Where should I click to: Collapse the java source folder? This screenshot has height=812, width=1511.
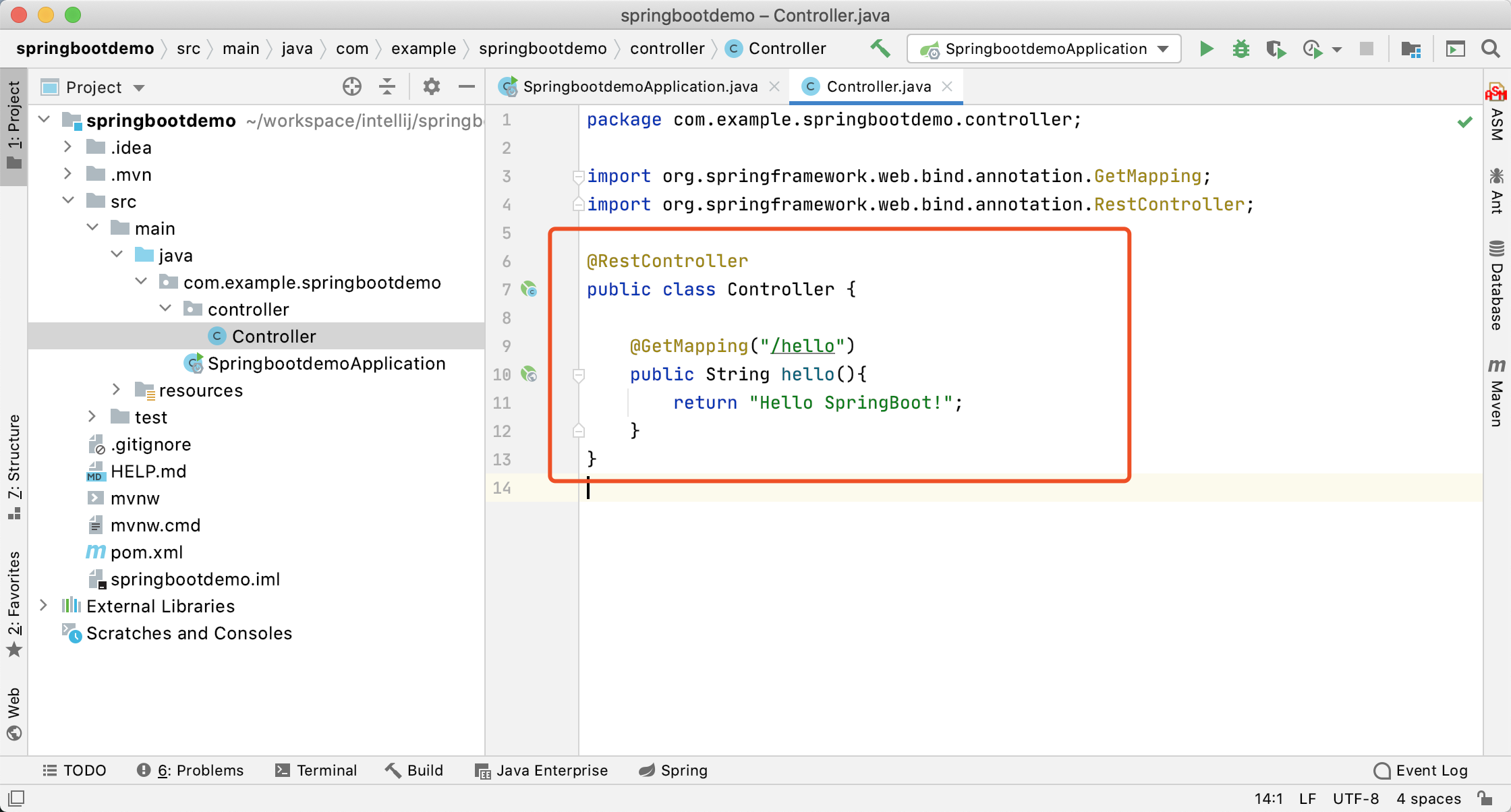click(117, 254)
